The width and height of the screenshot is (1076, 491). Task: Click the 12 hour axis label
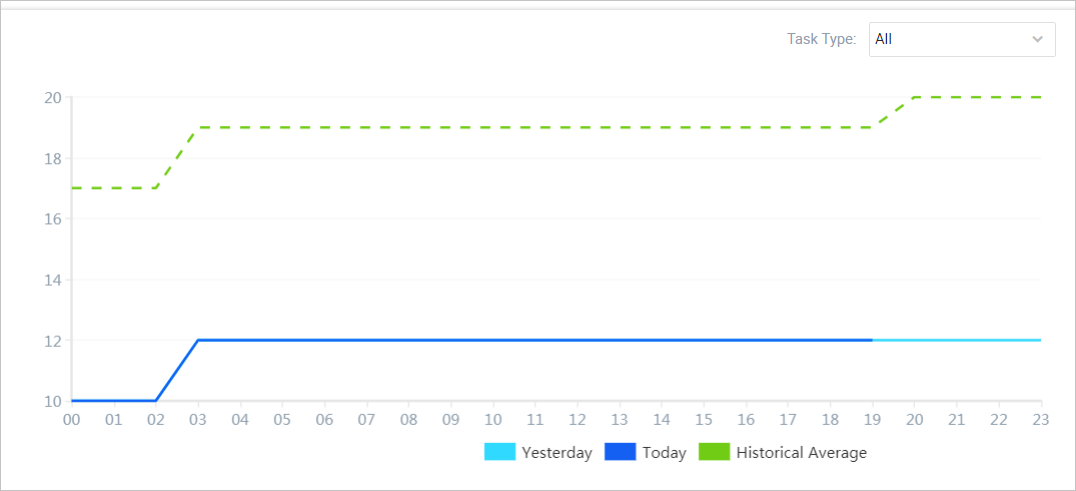pyautogui.click(x=578, y=420)
